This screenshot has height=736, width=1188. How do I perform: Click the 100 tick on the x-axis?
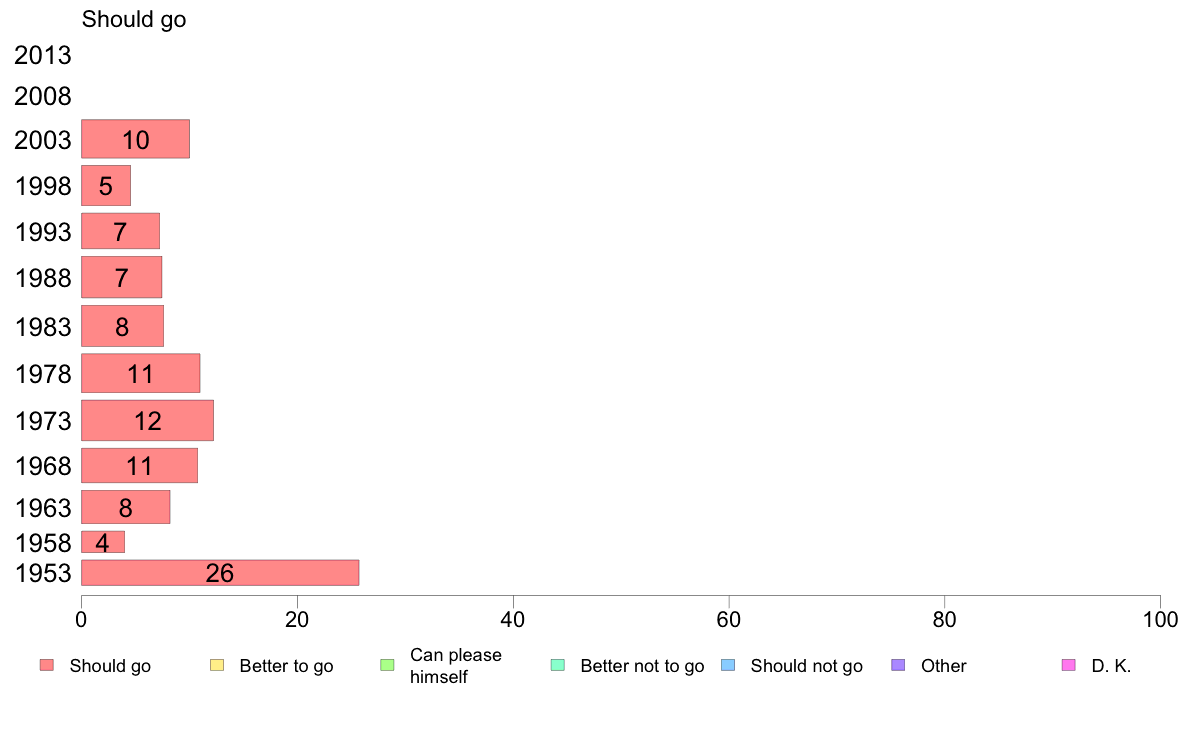click(x=1160, y=619)
